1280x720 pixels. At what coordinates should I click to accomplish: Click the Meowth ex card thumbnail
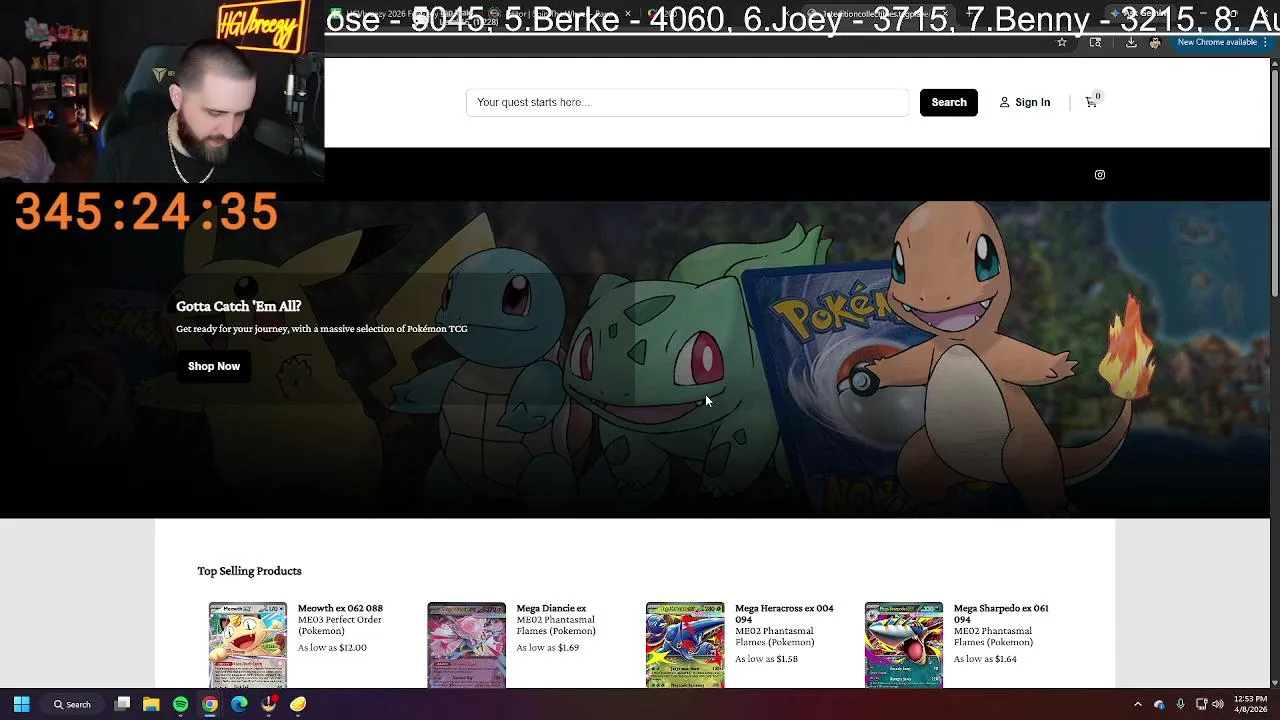248,645
